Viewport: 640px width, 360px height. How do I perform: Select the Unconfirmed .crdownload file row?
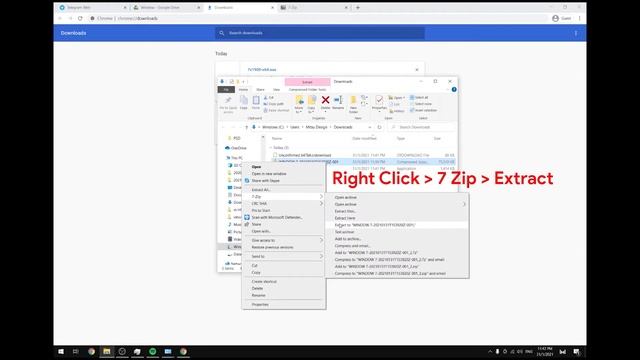pos(362,156)
